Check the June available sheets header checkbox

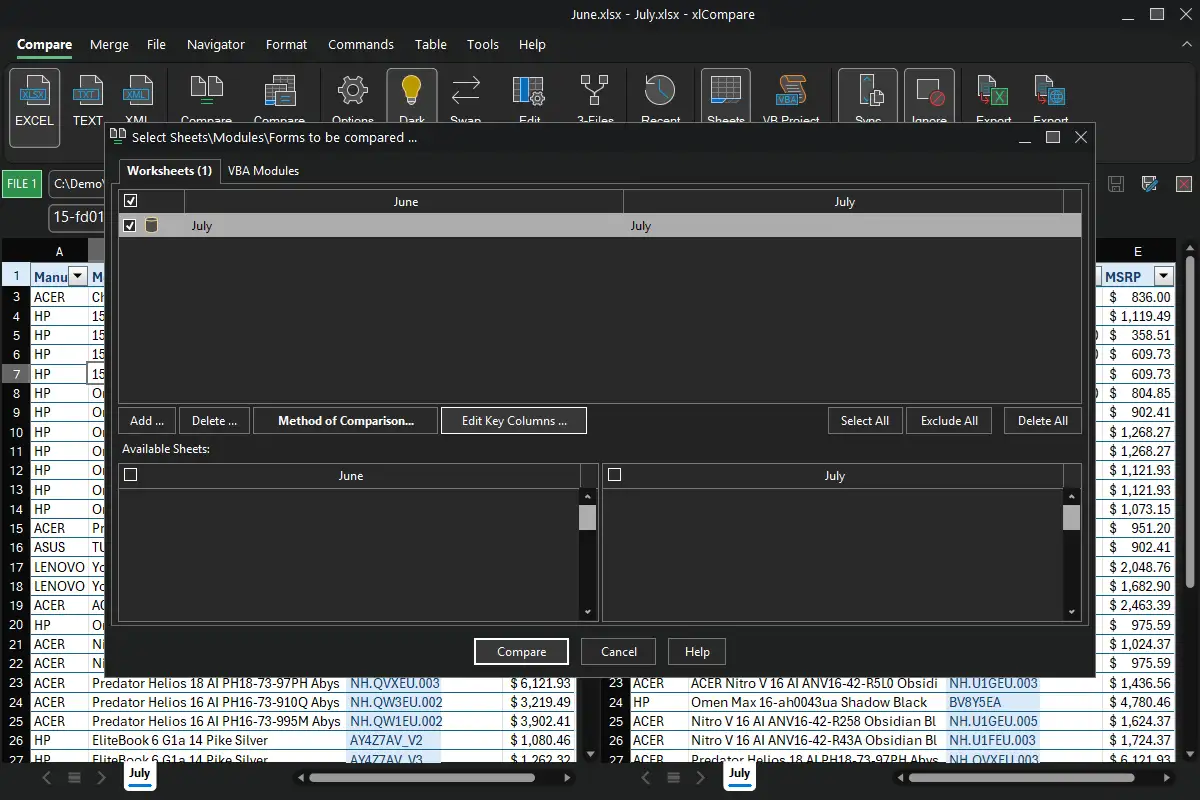(x=130, y=475)
